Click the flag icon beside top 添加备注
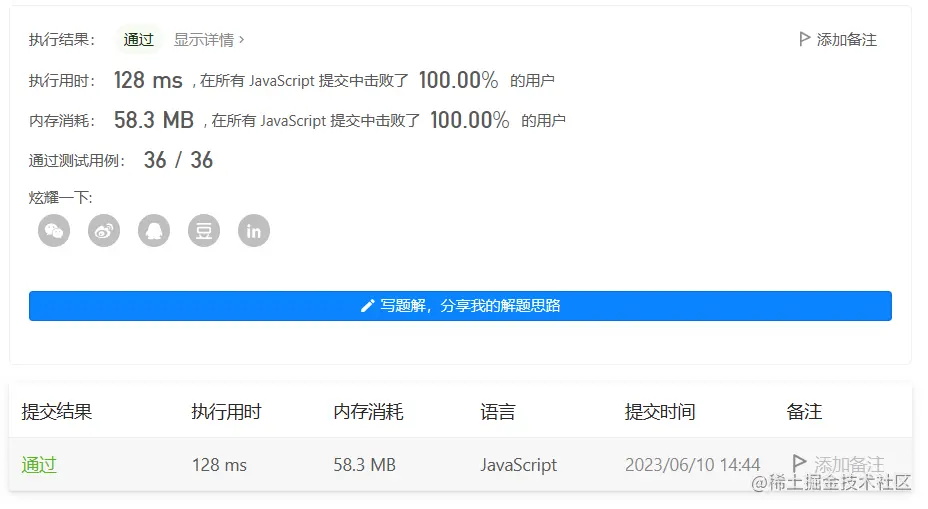 point(804,39)
